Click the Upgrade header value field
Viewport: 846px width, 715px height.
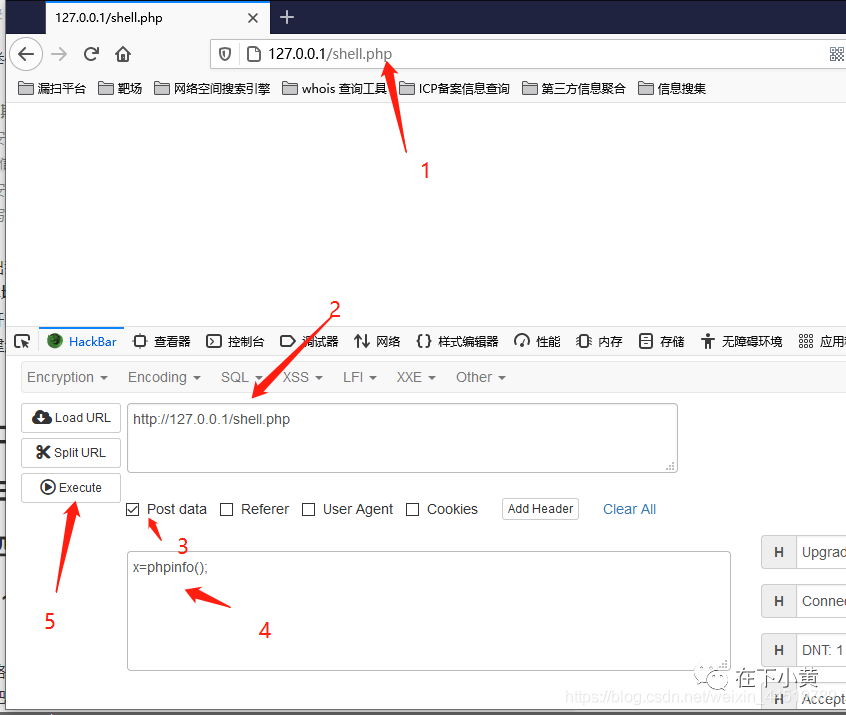point(821,552)
